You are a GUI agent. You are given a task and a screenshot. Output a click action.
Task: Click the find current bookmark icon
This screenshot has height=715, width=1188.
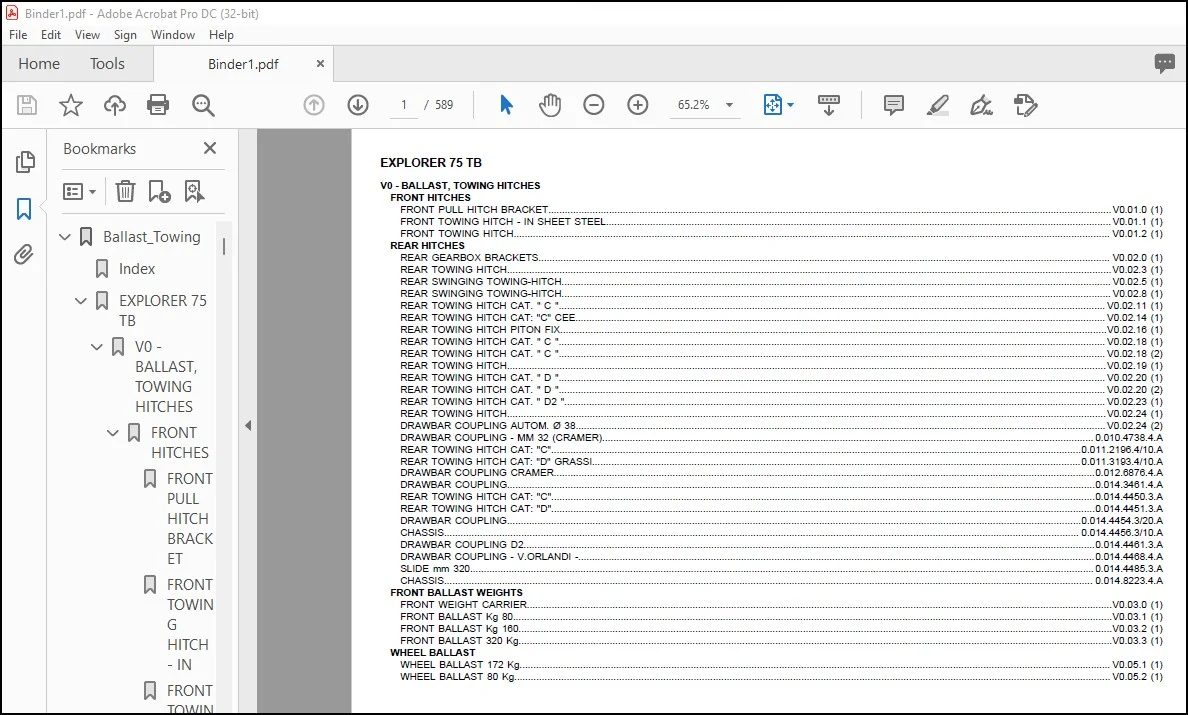(x=194, y=192)
